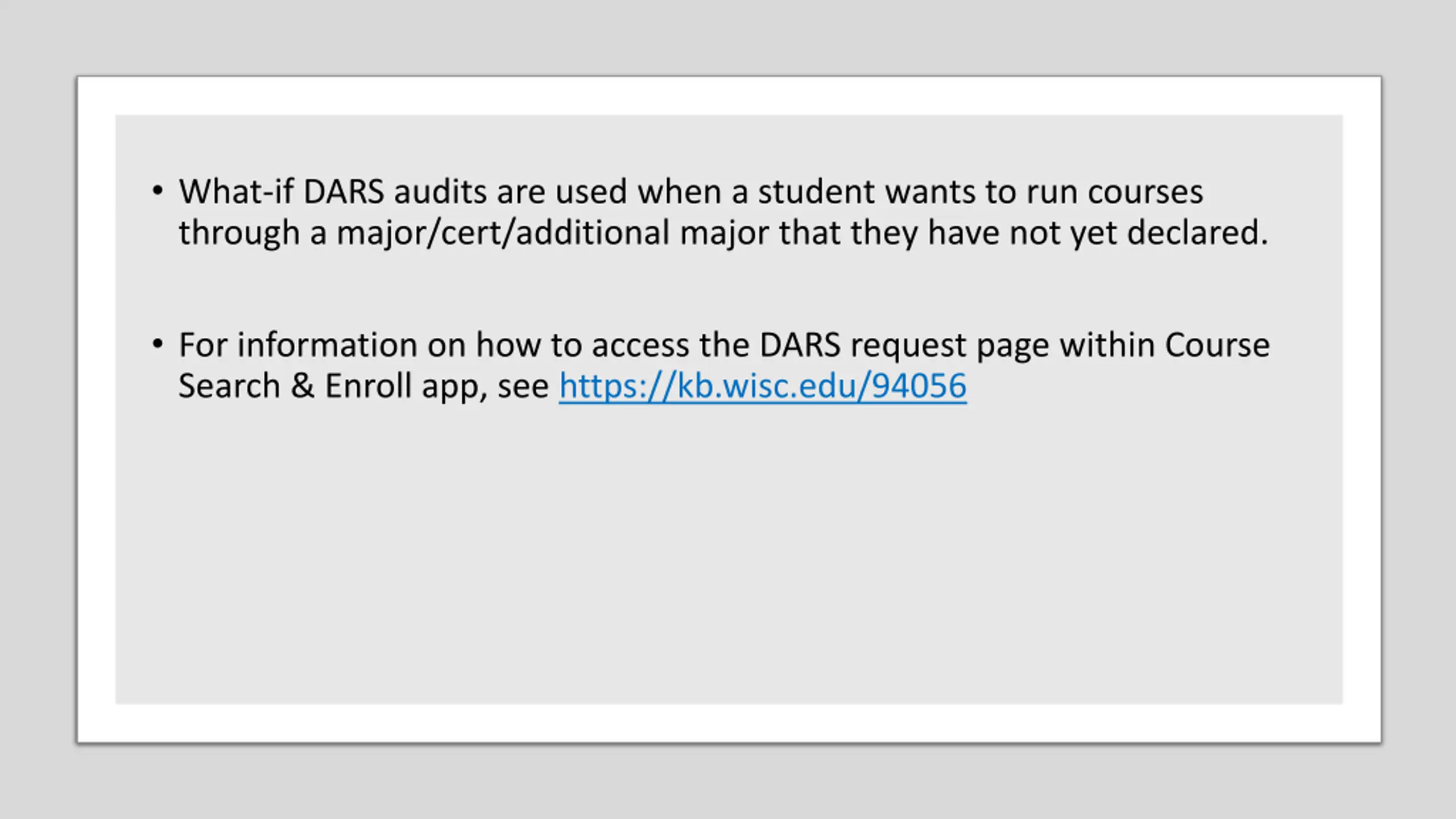Click the word "Enroll" in second bullet
The image size is (1456, 819).
(x=369, y=386)
